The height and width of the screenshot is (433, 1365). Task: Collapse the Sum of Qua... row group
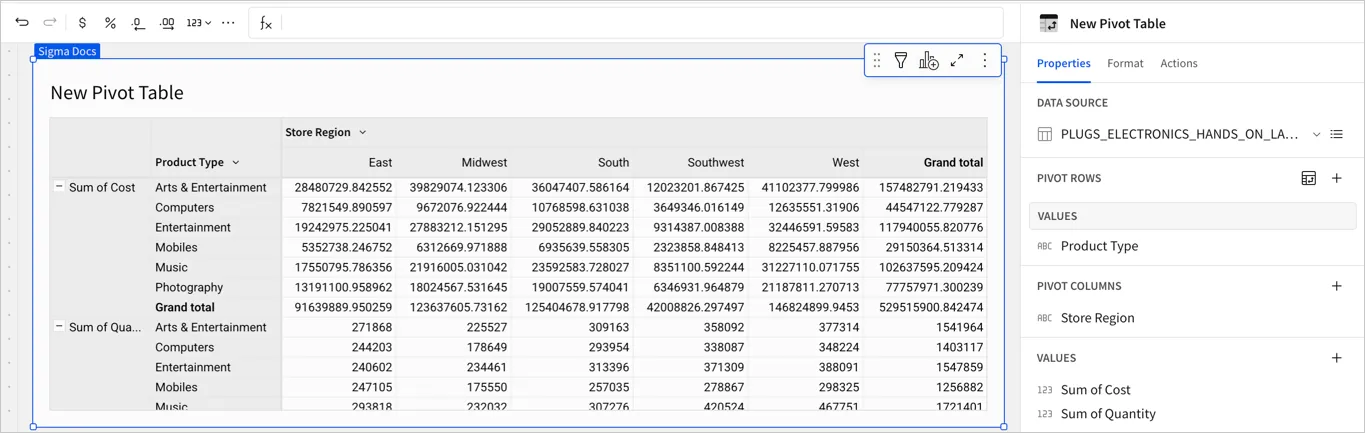(59, 327)
